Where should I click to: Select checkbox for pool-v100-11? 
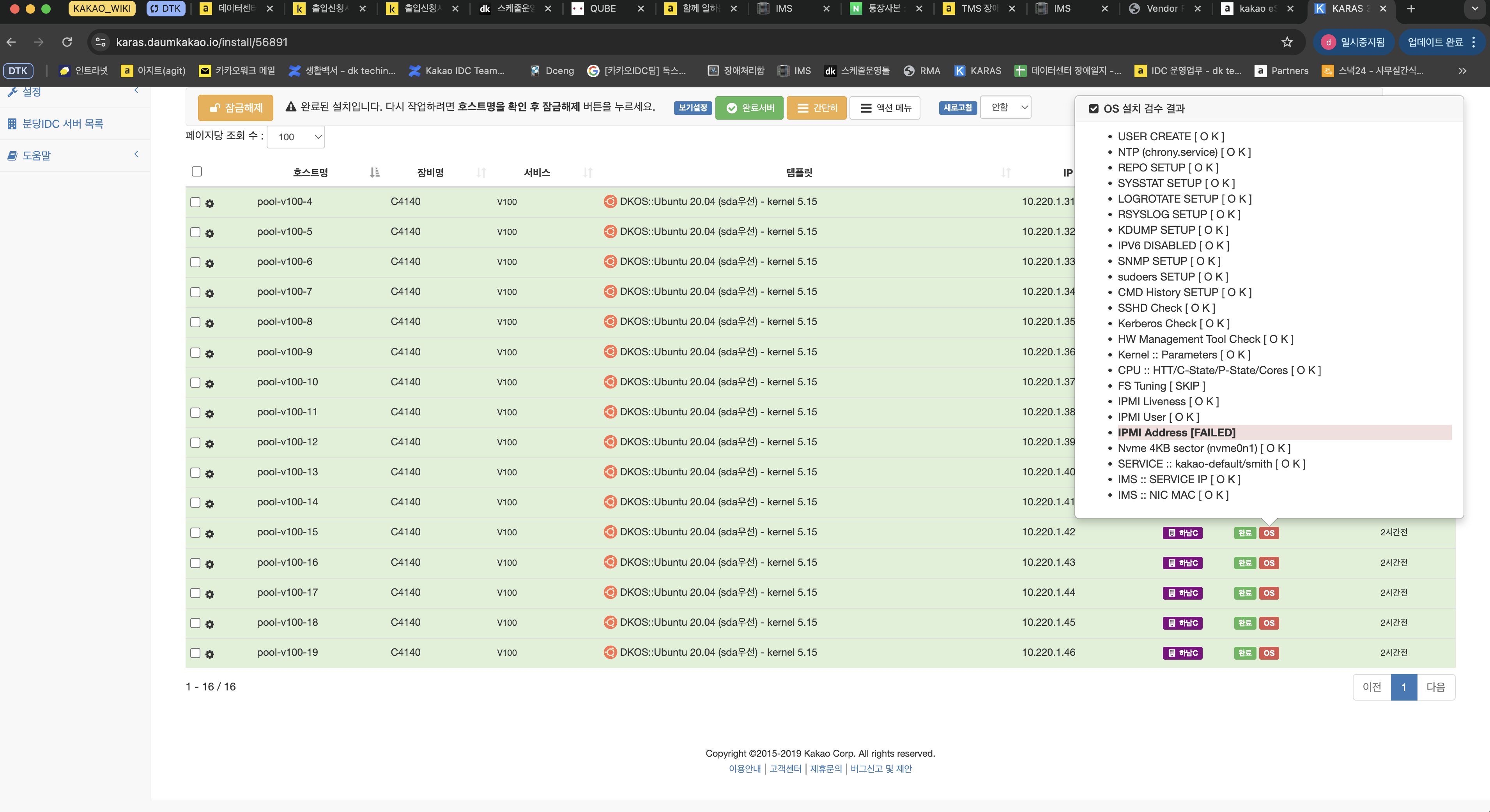tap(195, 412)
